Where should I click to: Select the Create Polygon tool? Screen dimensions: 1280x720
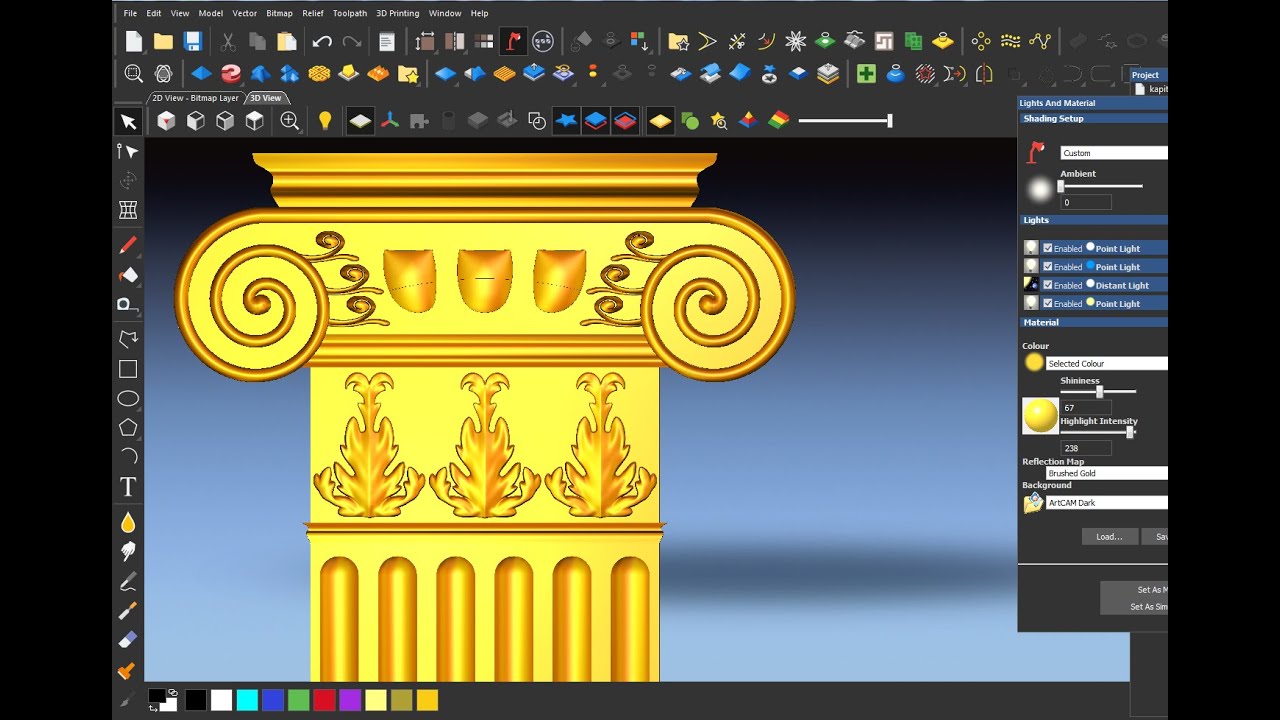128,428
